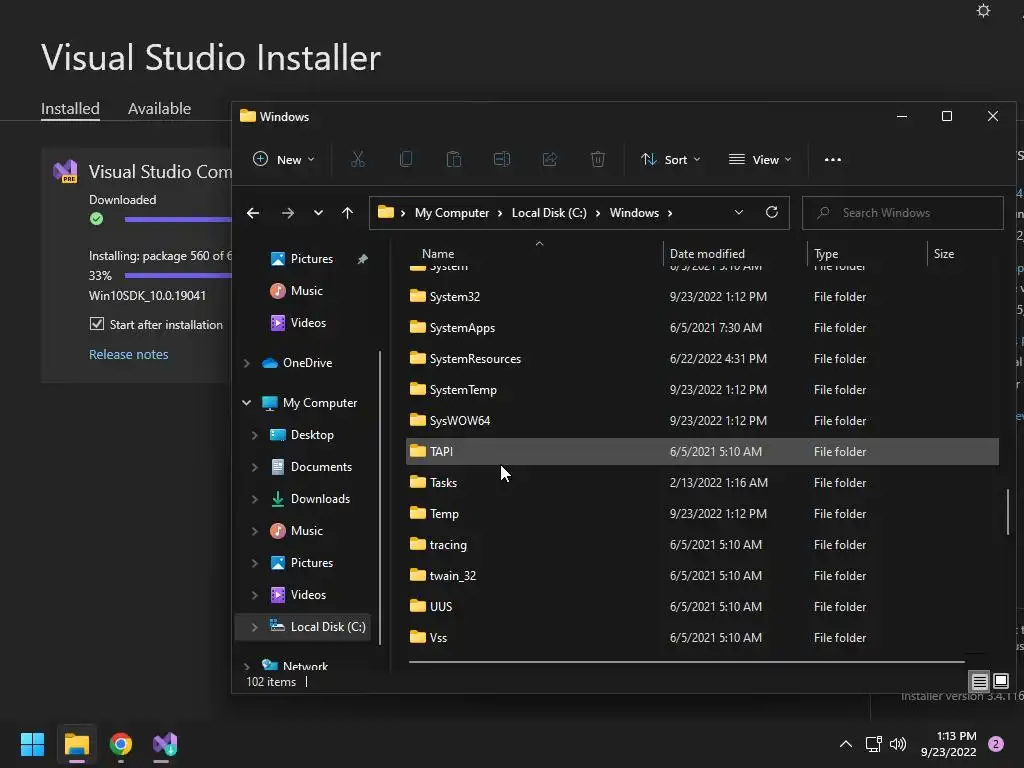Image resolution: width=1024 pixels, height=768 pixels.
Task: Open the See more ellipsis menu
Action: [x=833, y=159]
